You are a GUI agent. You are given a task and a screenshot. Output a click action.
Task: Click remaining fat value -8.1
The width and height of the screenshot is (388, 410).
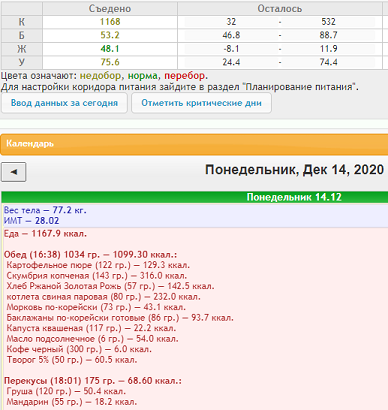(231, 49)
